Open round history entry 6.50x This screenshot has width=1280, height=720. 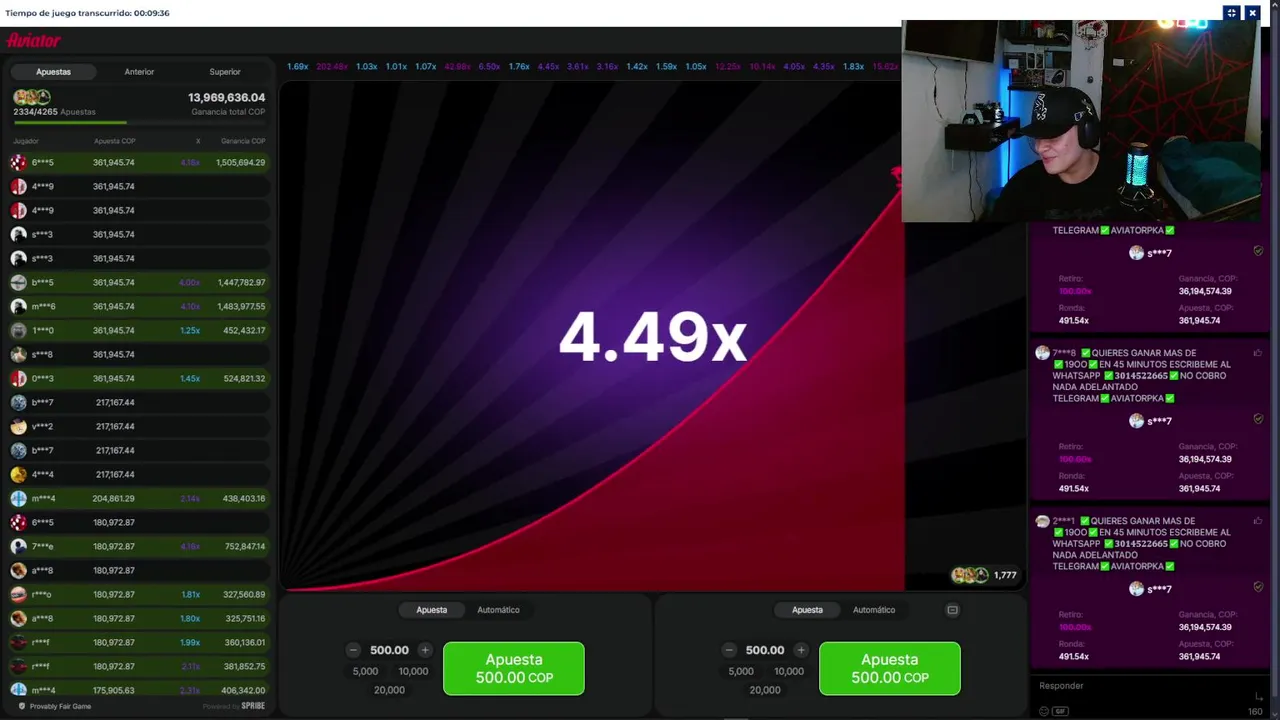(489, 67)
